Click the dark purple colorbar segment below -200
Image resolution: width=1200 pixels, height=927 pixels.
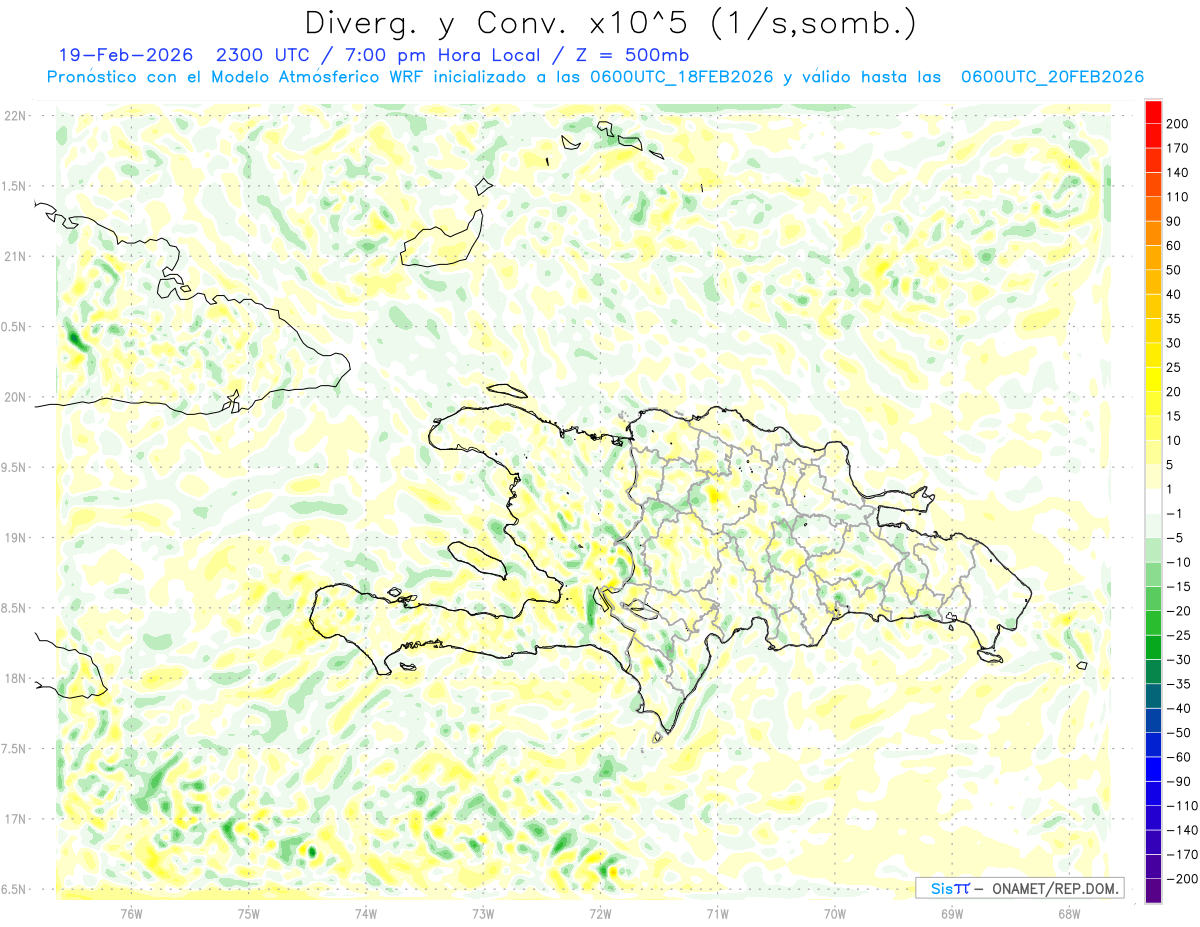tap(1154, 891)
